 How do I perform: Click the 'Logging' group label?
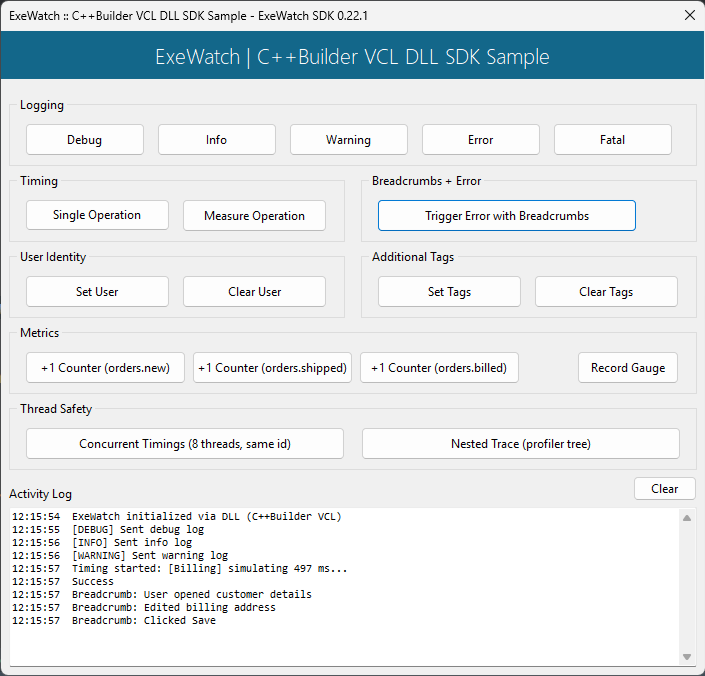tap(42, 105)
